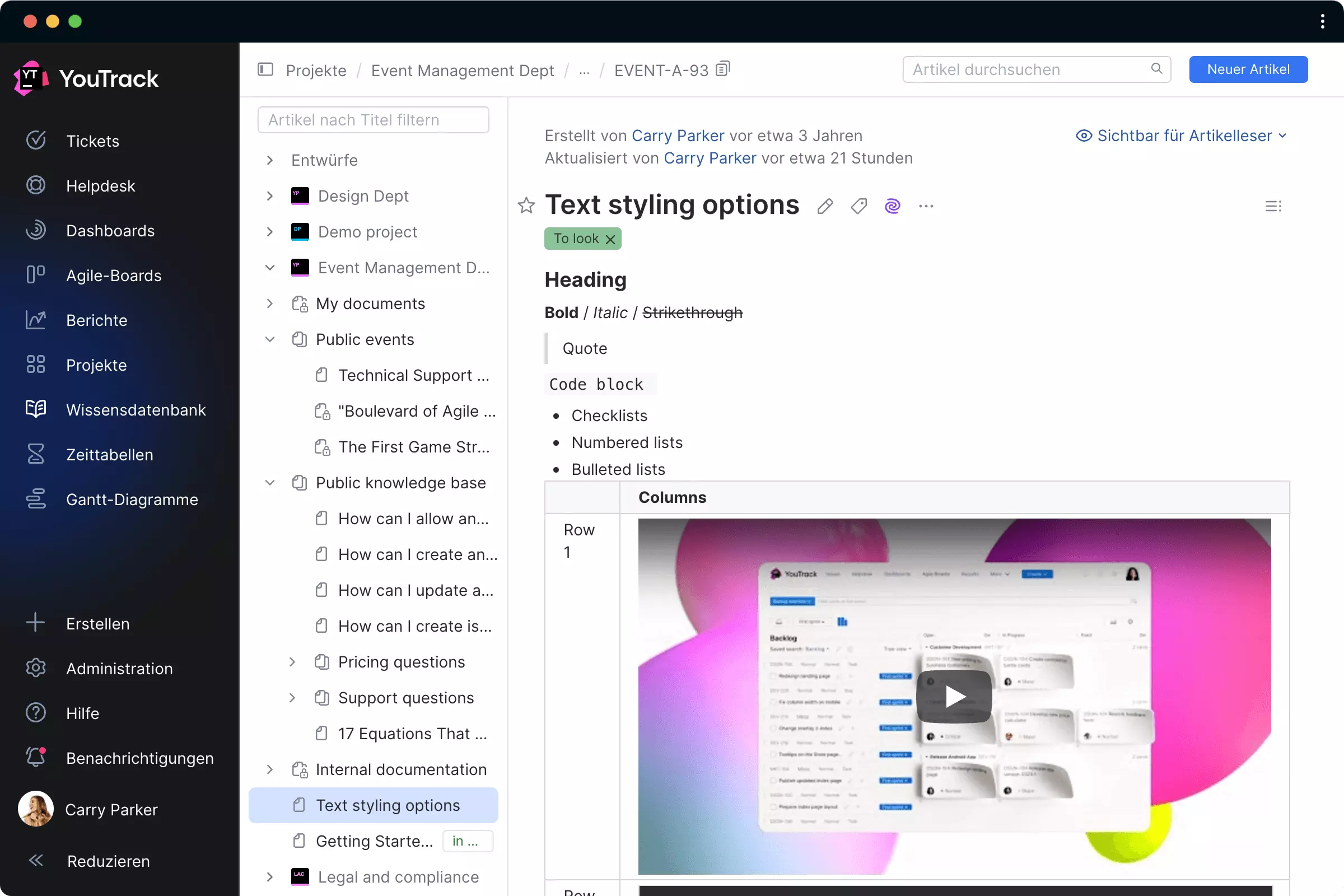Open Carry Parker author link

click(x=678, y=136)
